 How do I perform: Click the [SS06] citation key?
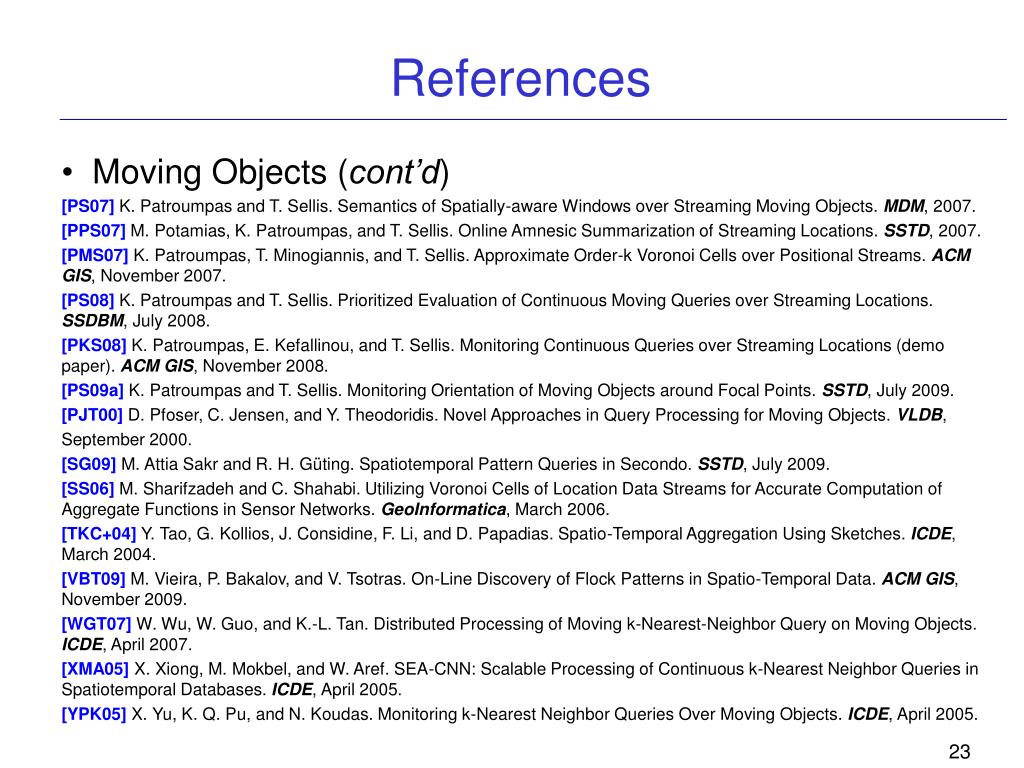click(88, 489)
